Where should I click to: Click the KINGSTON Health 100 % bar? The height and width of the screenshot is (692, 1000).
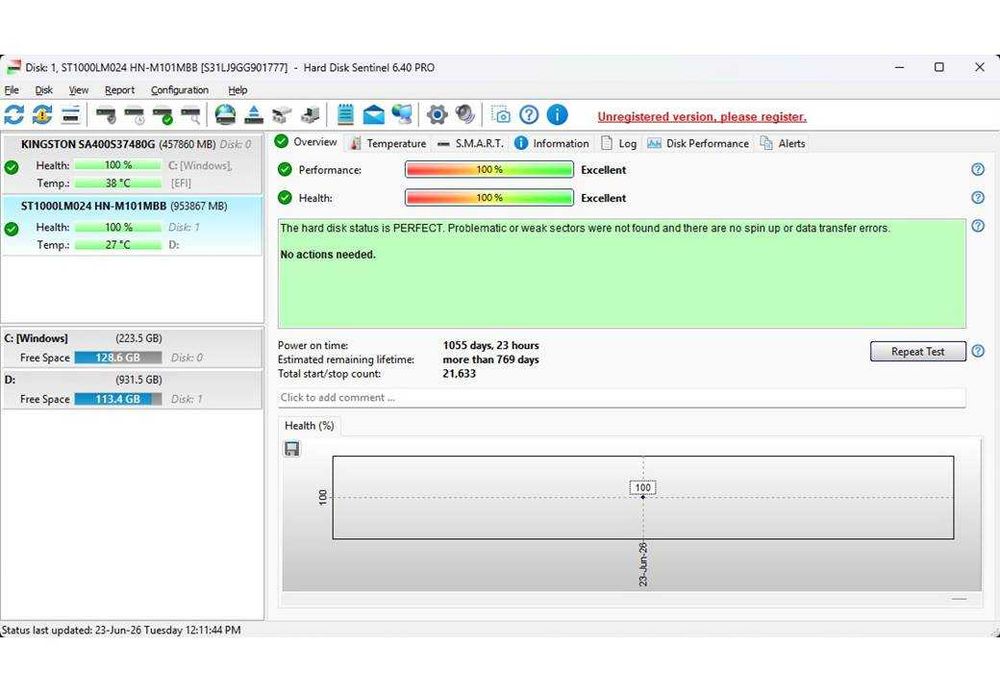click(118, 165)
